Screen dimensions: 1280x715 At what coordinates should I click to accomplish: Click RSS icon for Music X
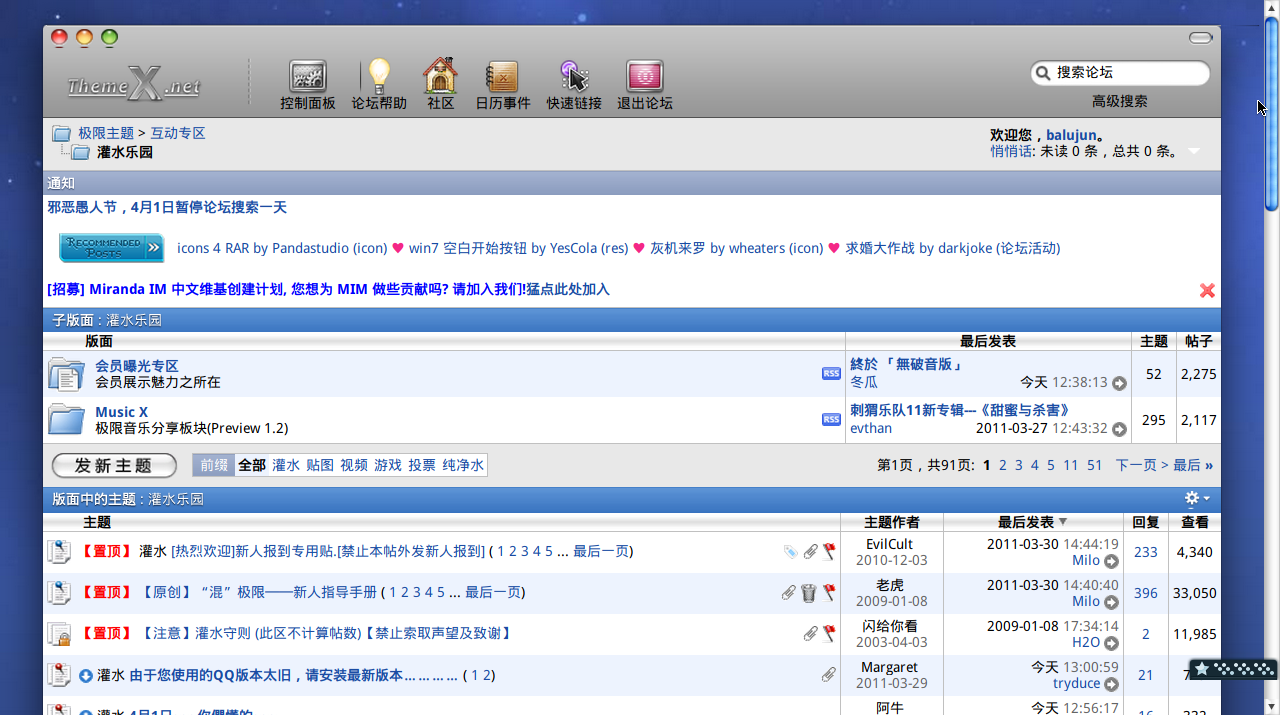coord(831,419)
